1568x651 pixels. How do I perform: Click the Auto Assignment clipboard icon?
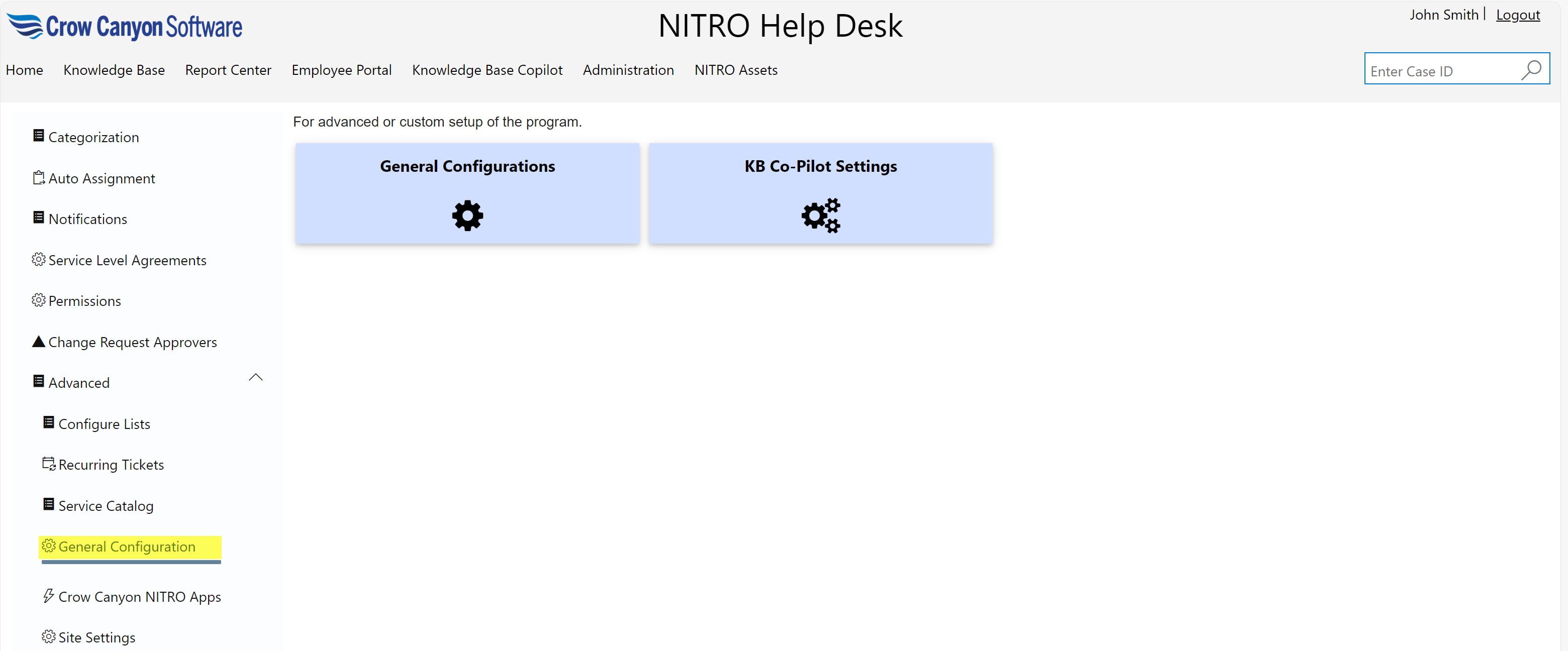(x=38, y=178)
